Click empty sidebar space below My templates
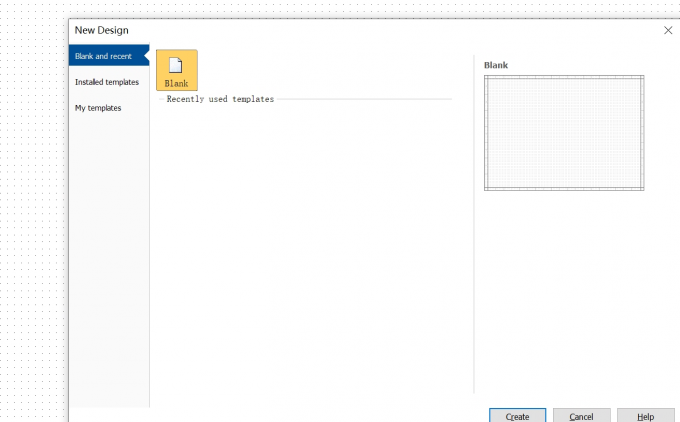 pyautogui.click(x=109, y=260)
